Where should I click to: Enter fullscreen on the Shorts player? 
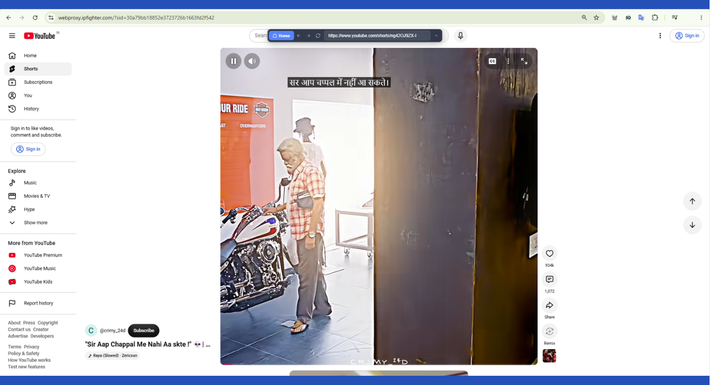524,61
